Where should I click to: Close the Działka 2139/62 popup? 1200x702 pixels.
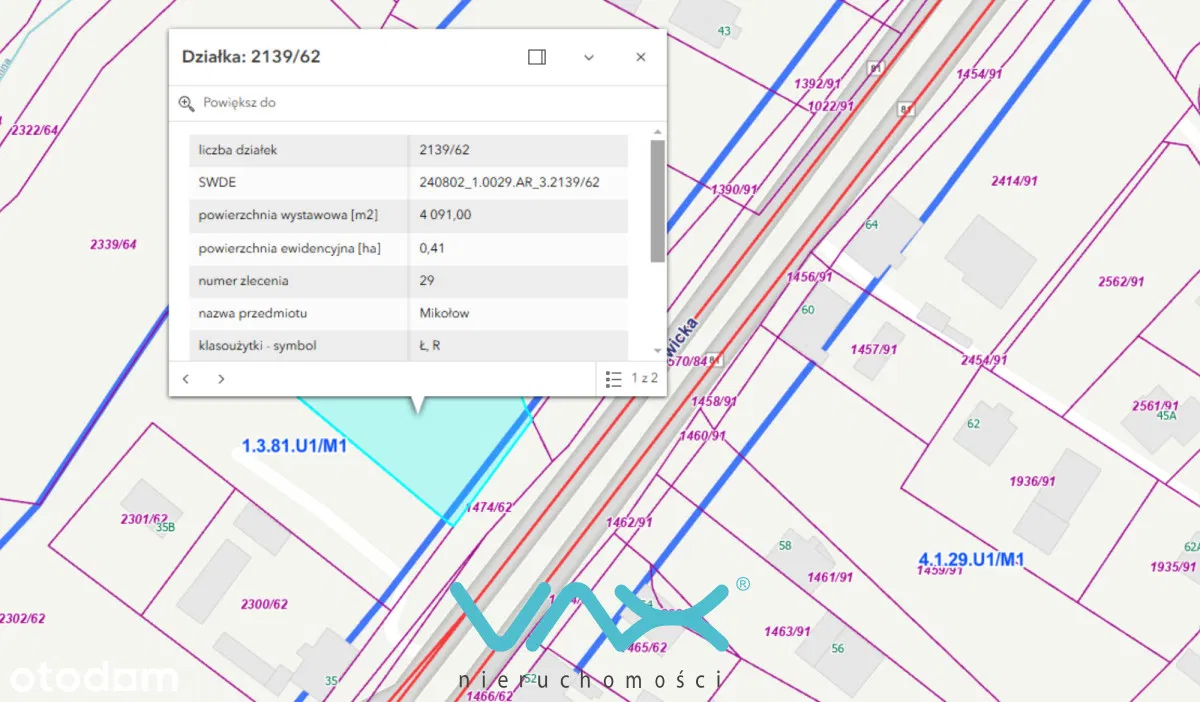coord(641,57)
